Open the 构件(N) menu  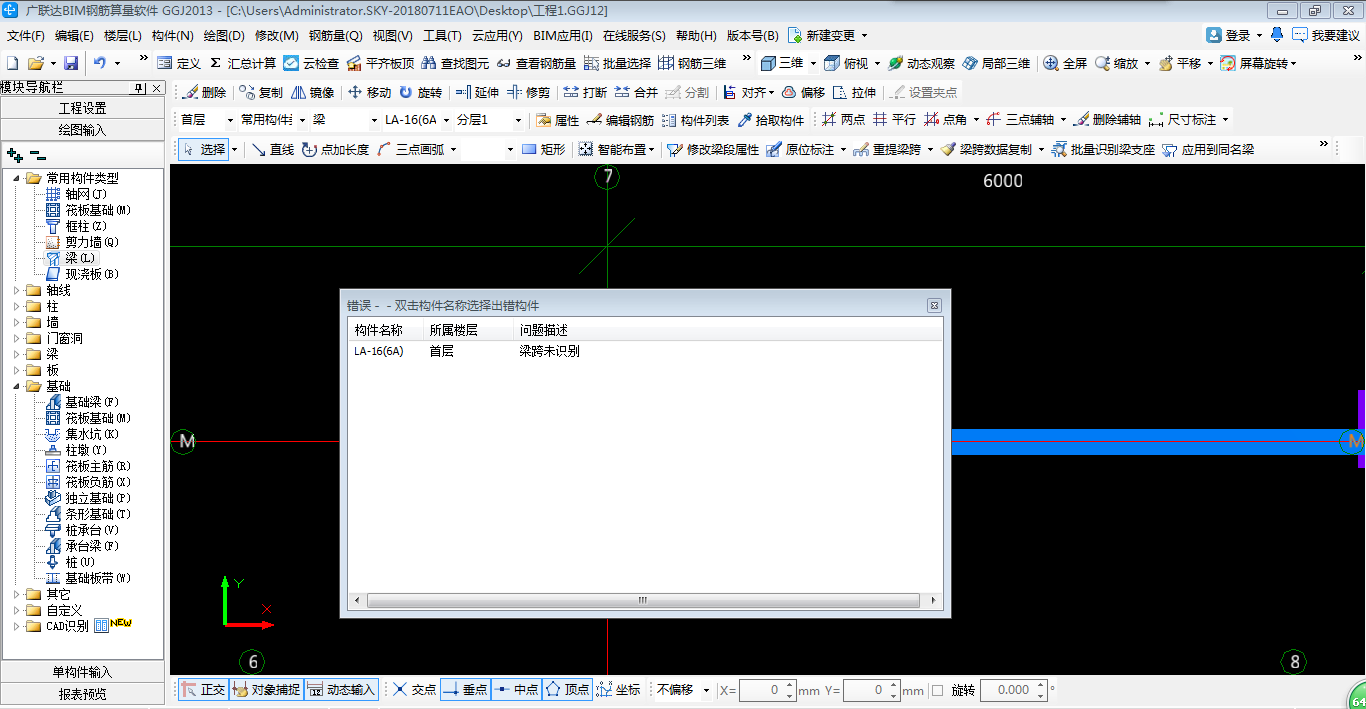(172, 36)
